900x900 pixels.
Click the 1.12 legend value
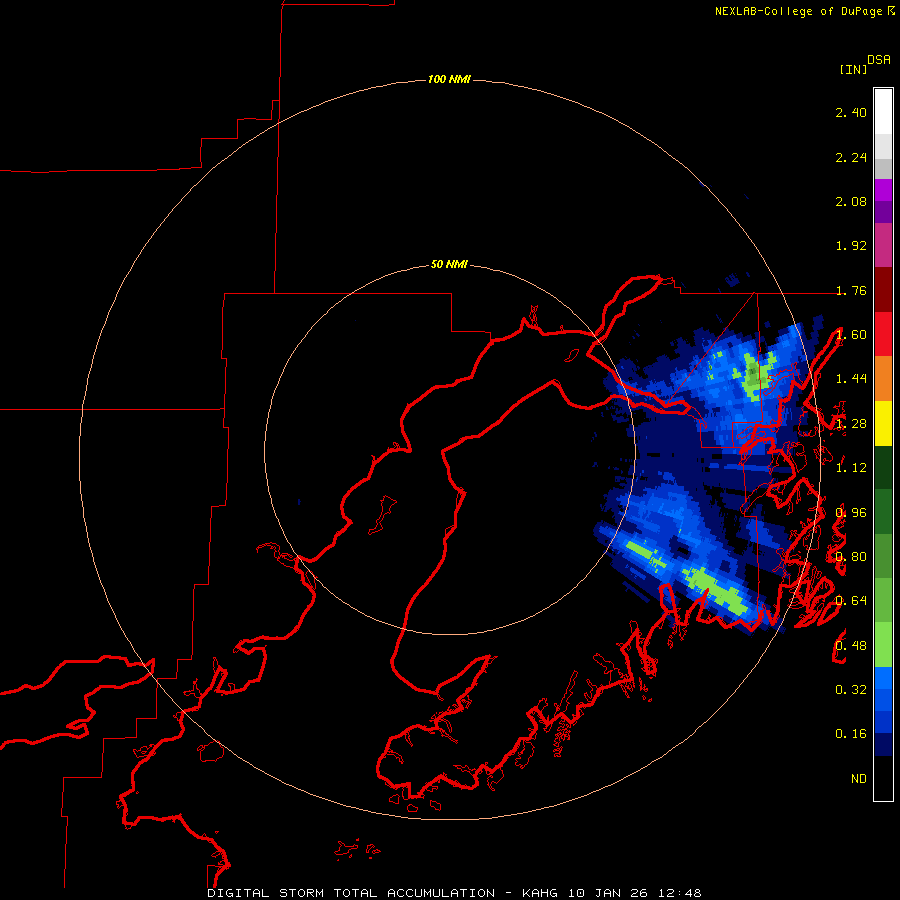click(x=851, y=468)
